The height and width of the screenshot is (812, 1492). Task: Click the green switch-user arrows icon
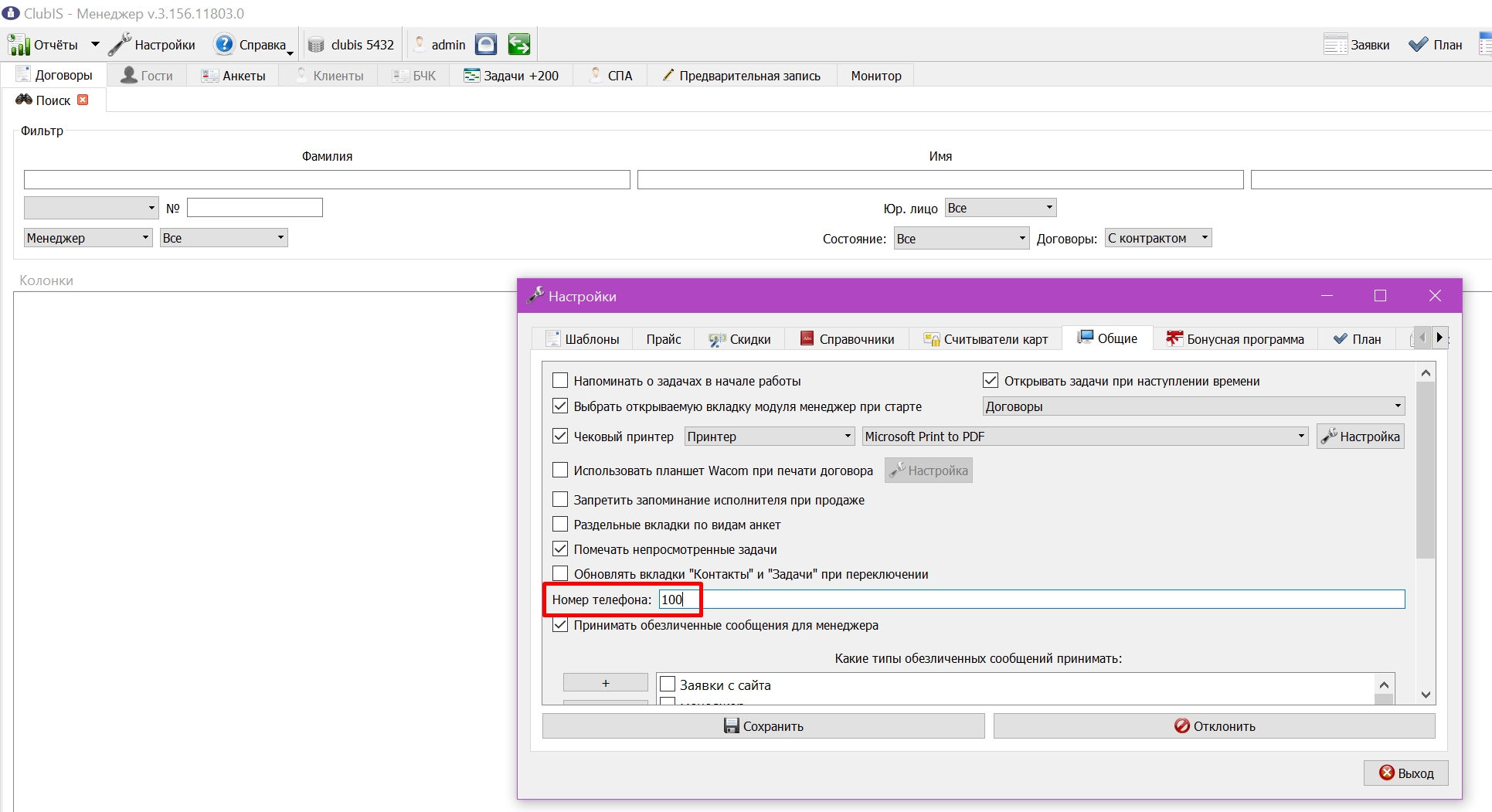point(519,45)
